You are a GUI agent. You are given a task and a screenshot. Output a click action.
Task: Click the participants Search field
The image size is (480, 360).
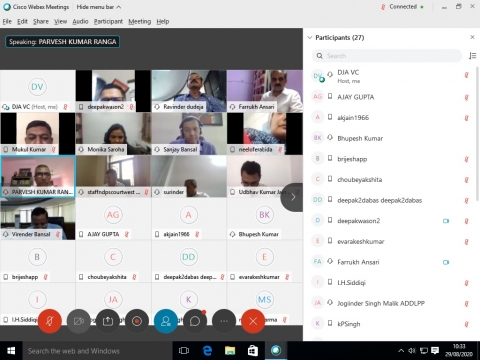(x=387, y=56)
